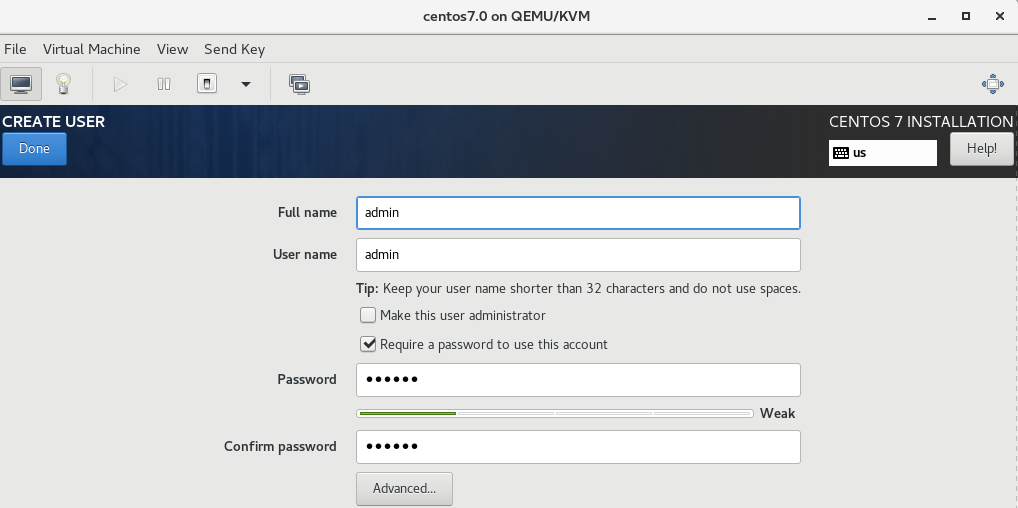
Task: Switch the console to fullscreen
Action: 993,84
